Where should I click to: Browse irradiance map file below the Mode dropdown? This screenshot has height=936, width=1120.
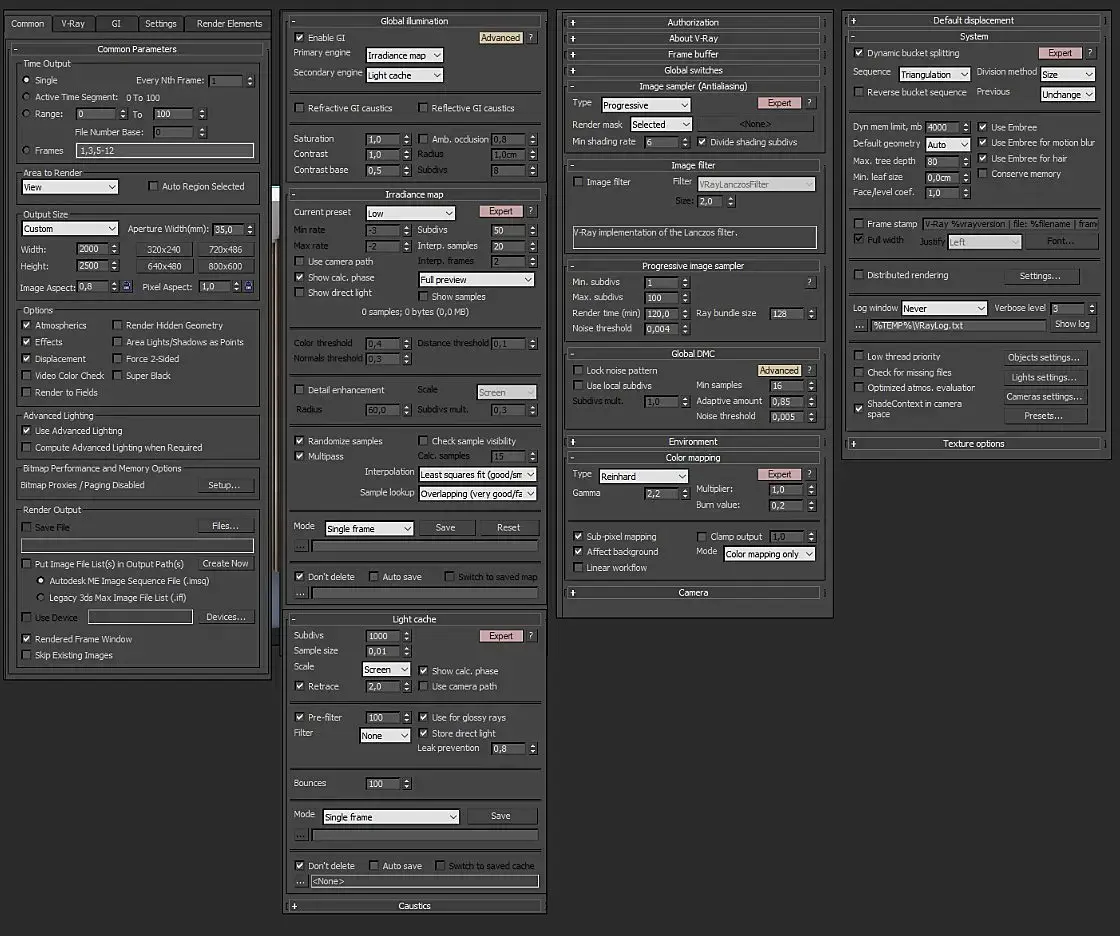point(301,546)
